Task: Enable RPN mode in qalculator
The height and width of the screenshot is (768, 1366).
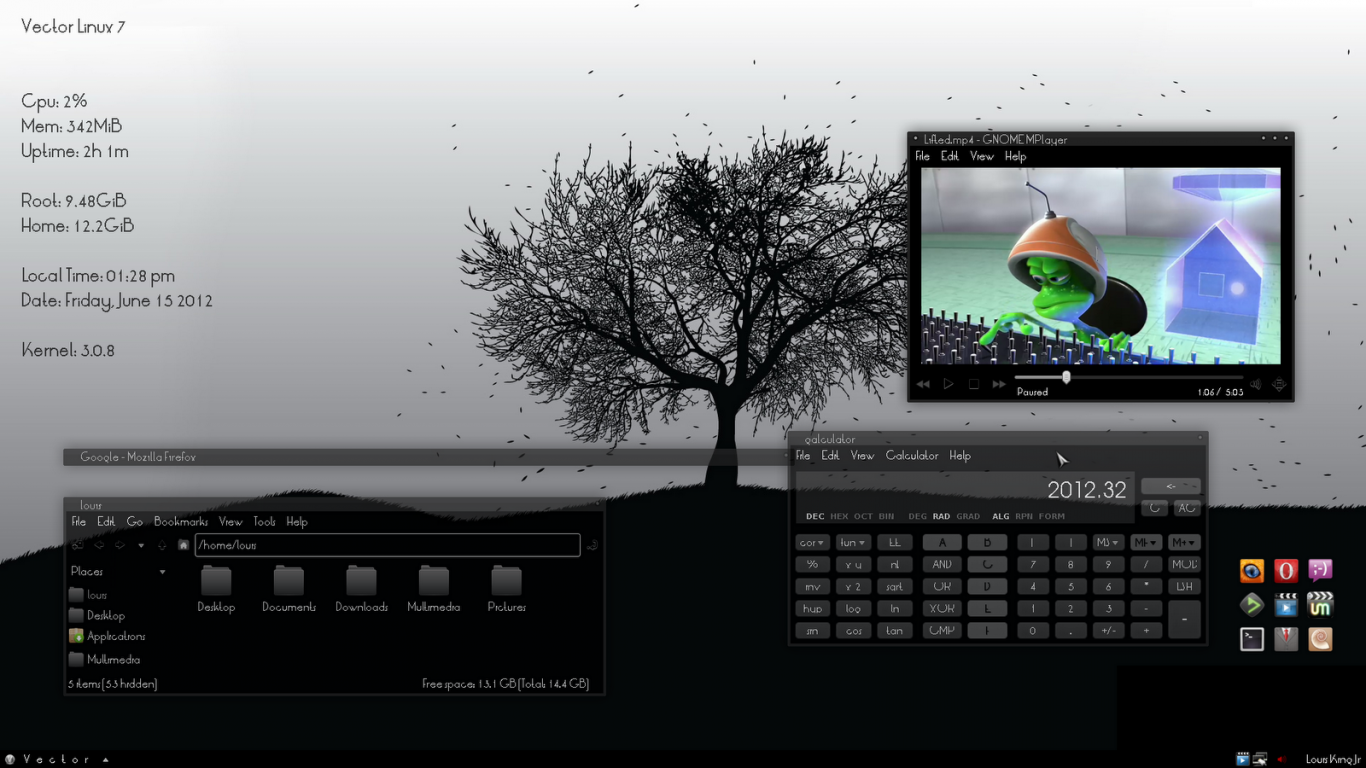Action: coord(1024,516)
